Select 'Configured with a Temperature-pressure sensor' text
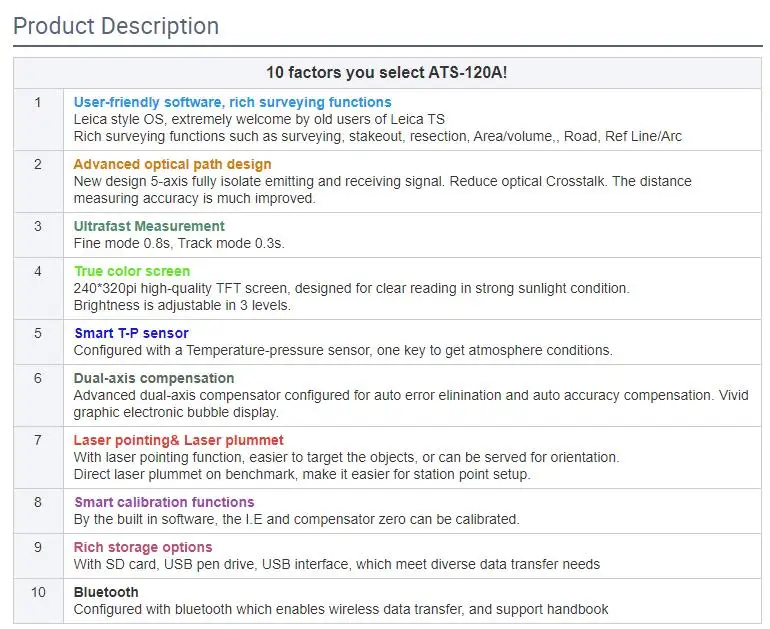 click(343, 350)
